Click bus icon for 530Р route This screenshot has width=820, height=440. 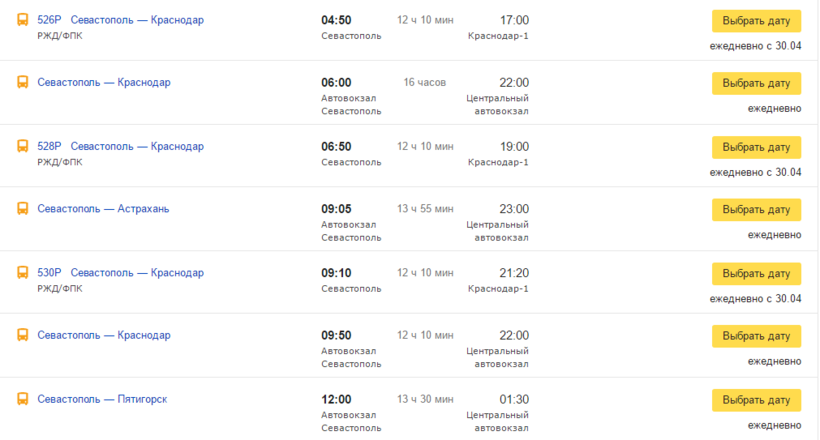click(x=22, y=272)
